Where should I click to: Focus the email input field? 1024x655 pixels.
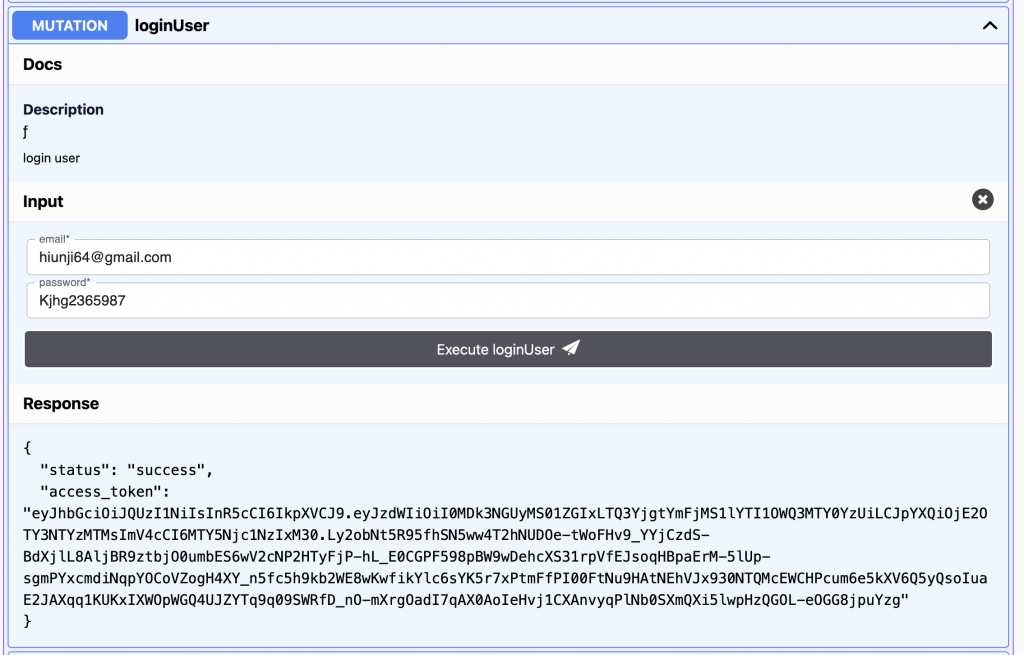(x=508, y=257)
